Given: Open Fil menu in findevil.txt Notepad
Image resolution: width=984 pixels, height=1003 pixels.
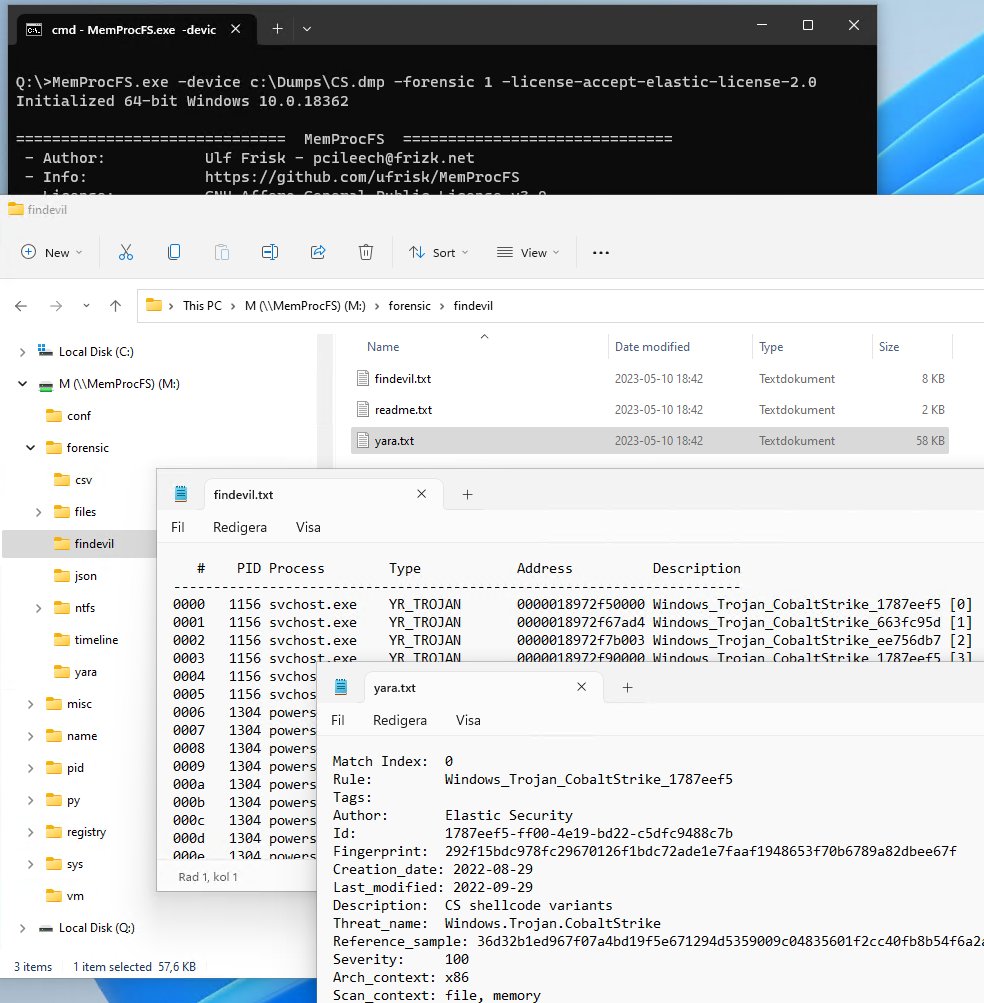Looking at the screenshot, I should click(178, 527).
